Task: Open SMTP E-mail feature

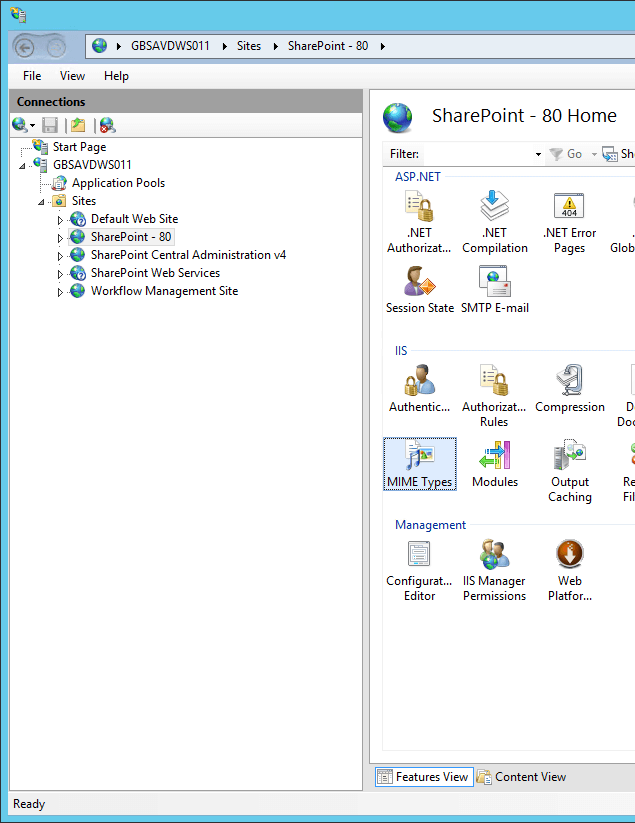Action: coord(495,290)
